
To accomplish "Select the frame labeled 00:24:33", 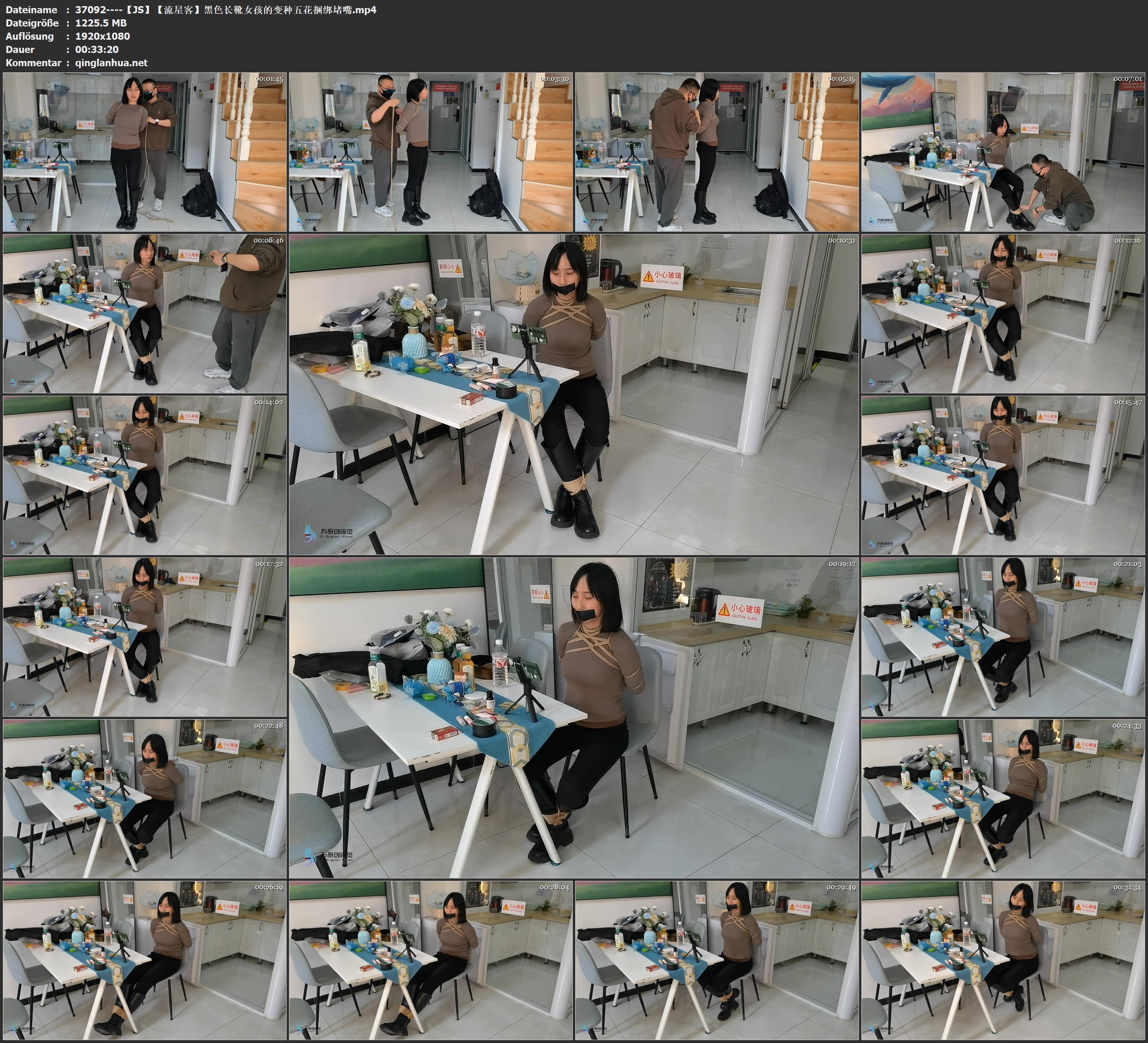I will pos(1003,799).
